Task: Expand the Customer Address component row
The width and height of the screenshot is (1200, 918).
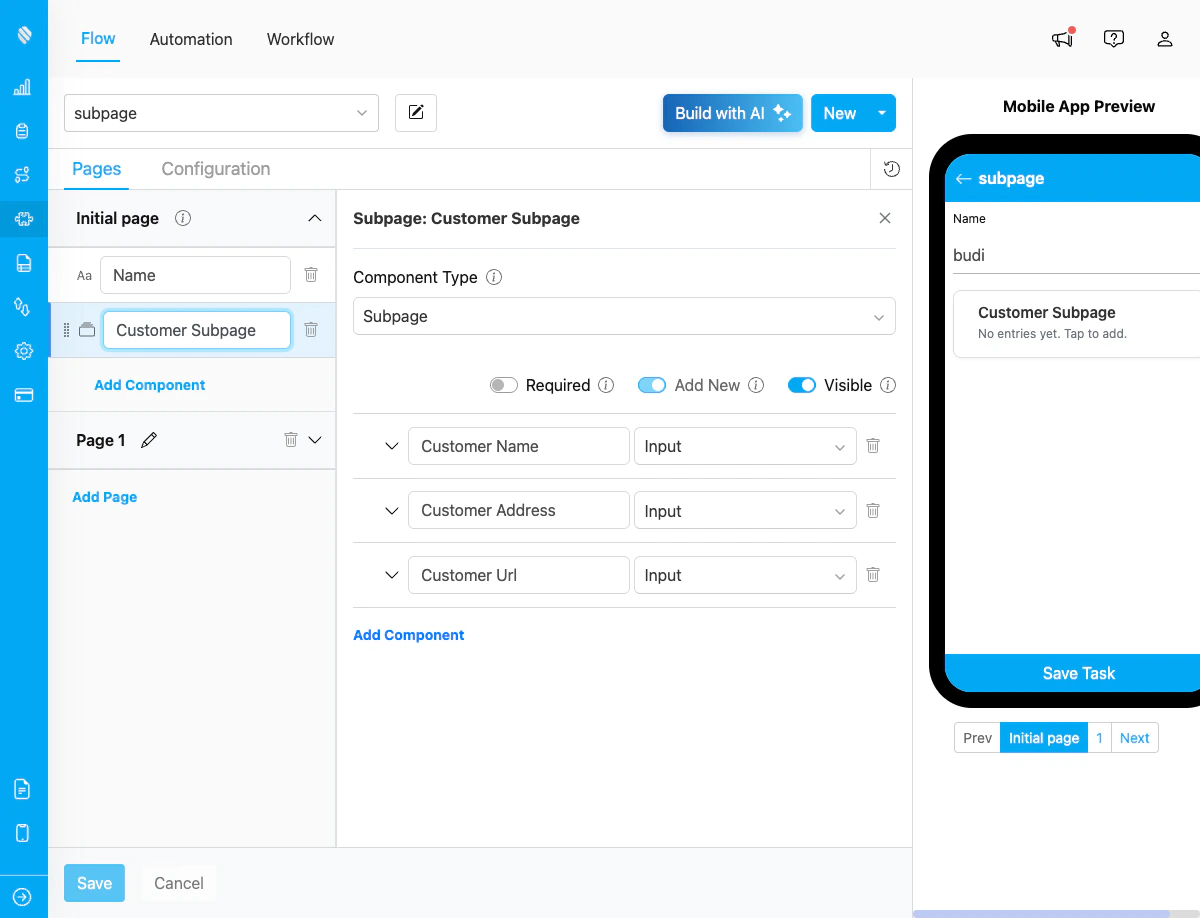Action: (391, 510)
